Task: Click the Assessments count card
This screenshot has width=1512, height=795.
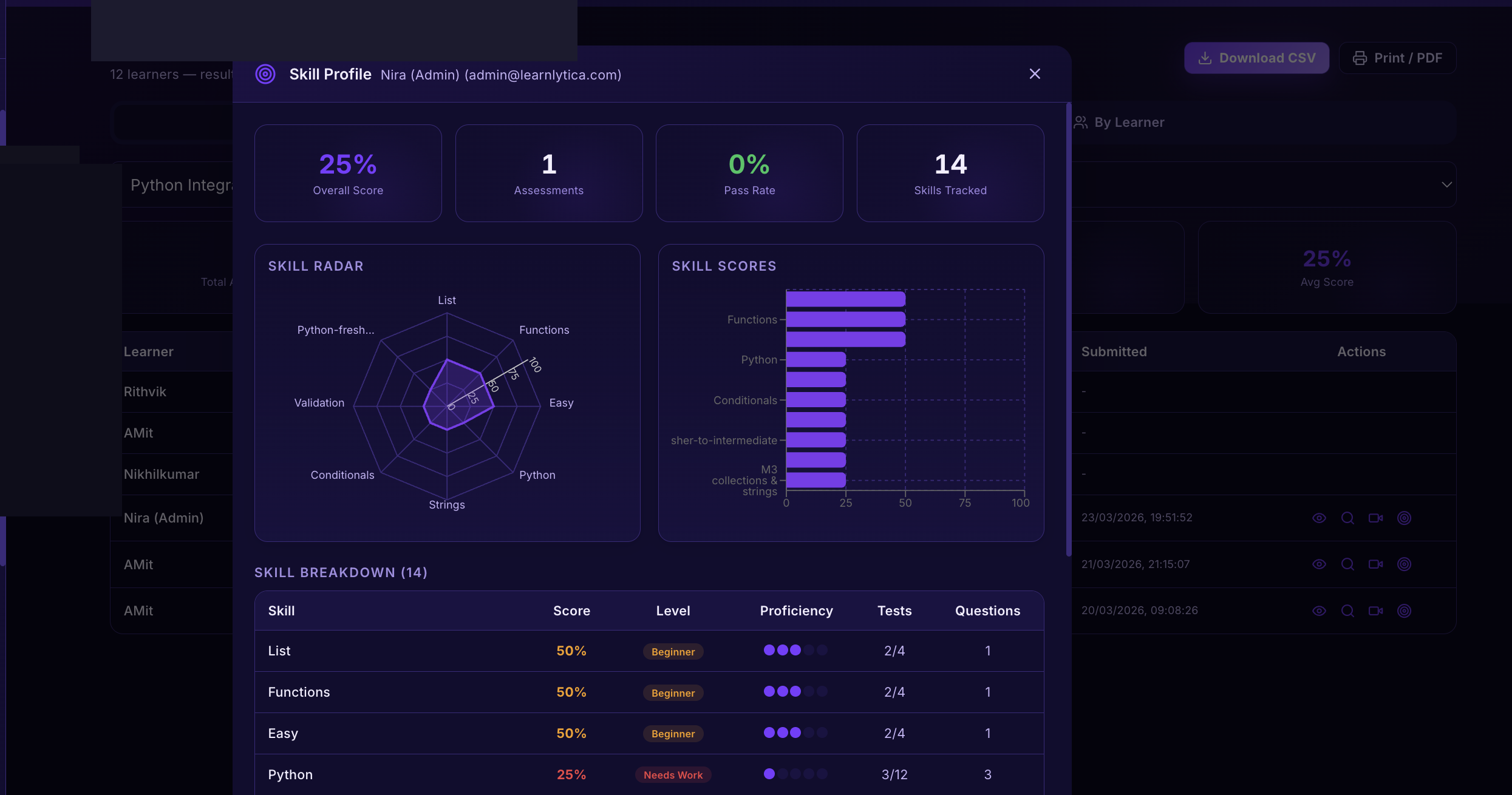Action: coord(549,174)
